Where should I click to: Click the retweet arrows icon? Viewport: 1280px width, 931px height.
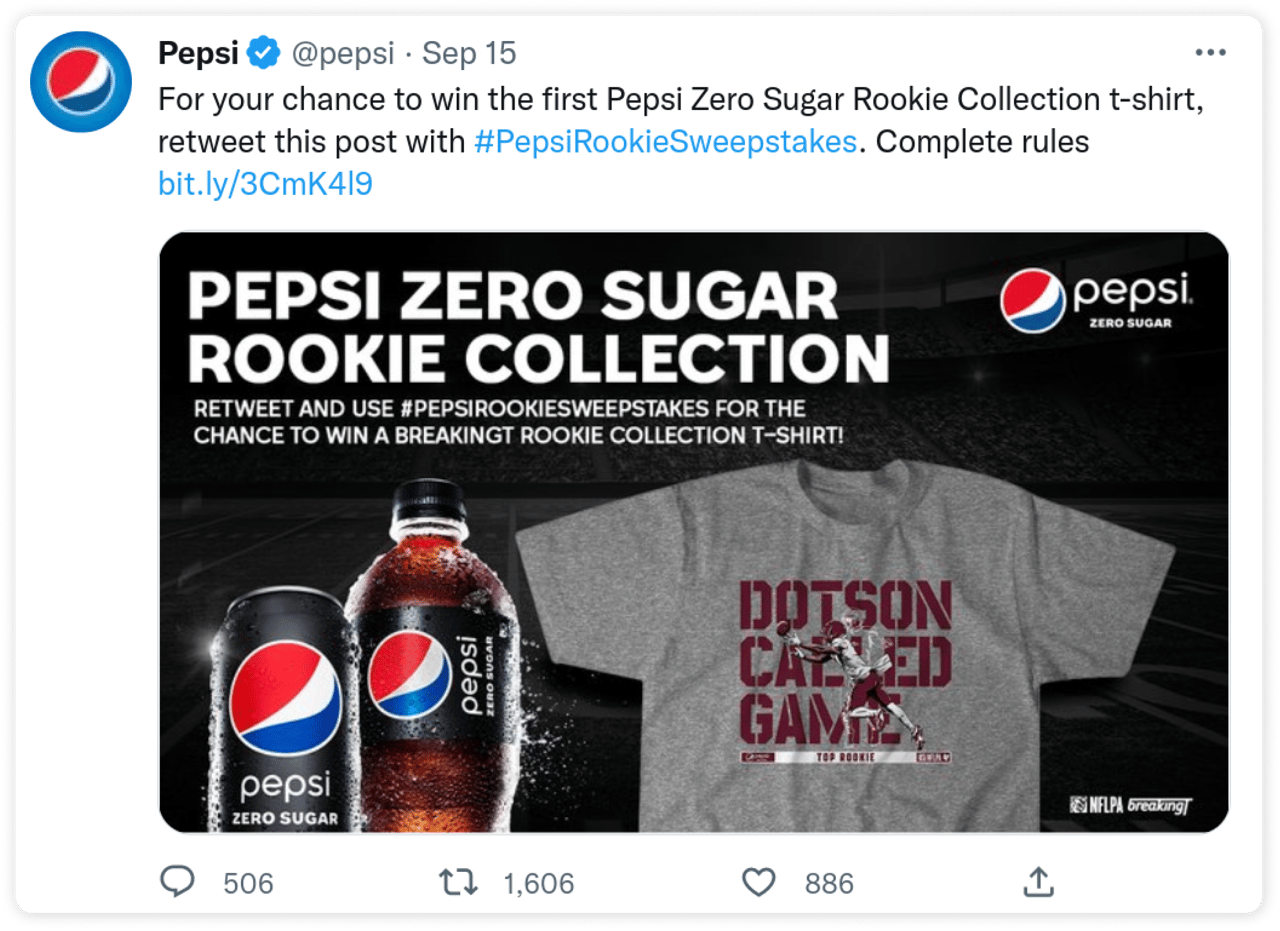459,882
